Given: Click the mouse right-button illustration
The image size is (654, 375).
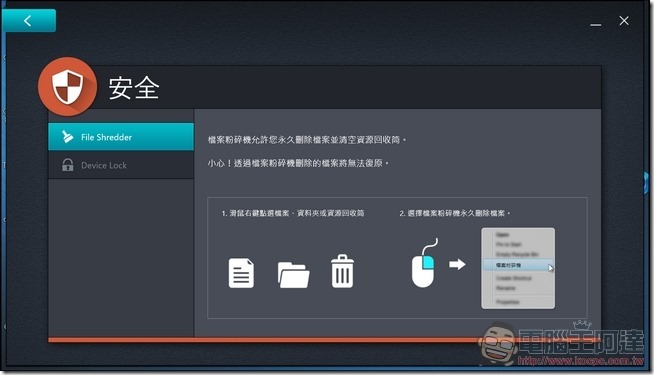Looking at the screenshot, I should click(424, 263).
